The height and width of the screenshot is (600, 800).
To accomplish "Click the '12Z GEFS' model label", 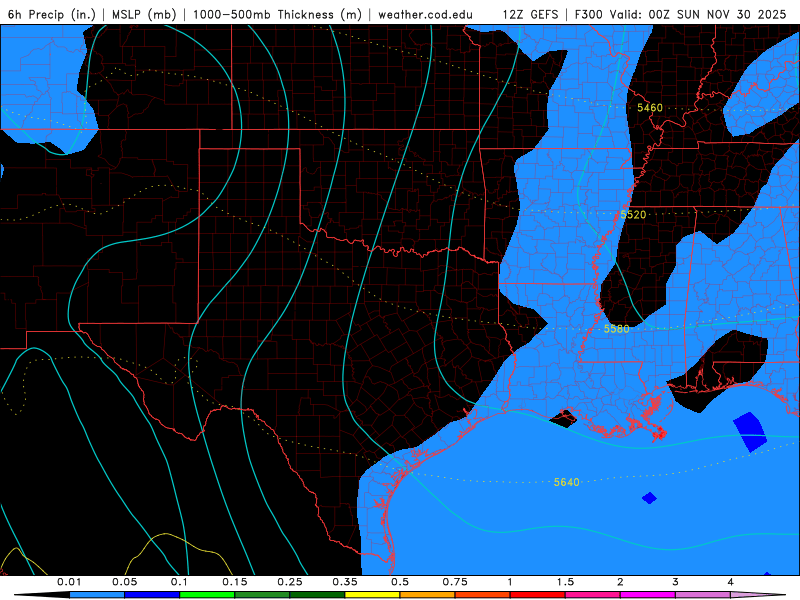I will click(530, 14).
